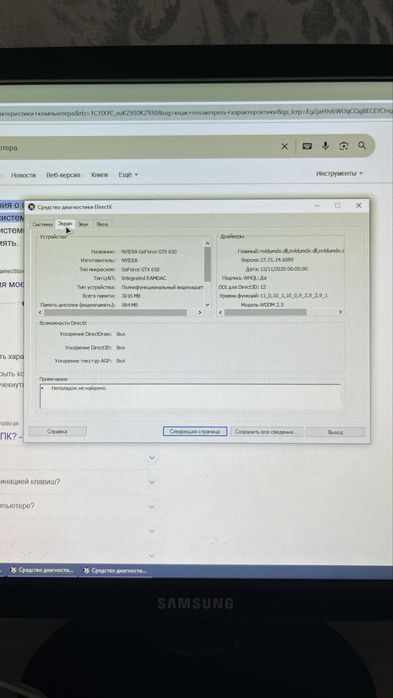
Task: Minimize the DirectX diagnostic window
Action: click(x=317, y=206)
